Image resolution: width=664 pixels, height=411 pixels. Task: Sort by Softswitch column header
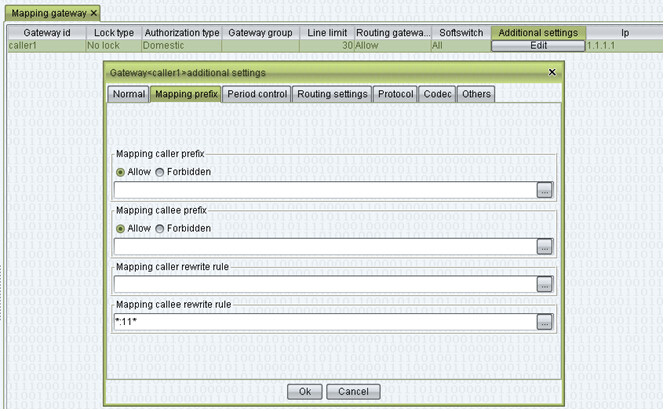coord(461,33)
